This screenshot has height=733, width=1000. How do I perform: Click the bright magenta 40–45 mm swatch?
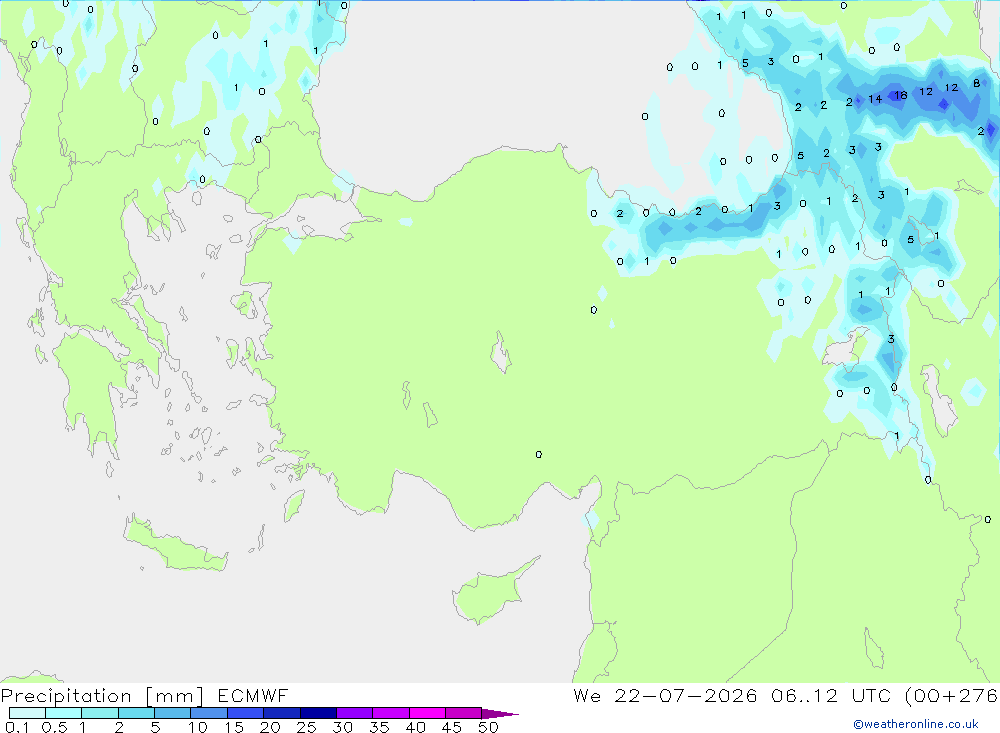tap(427, 713)
